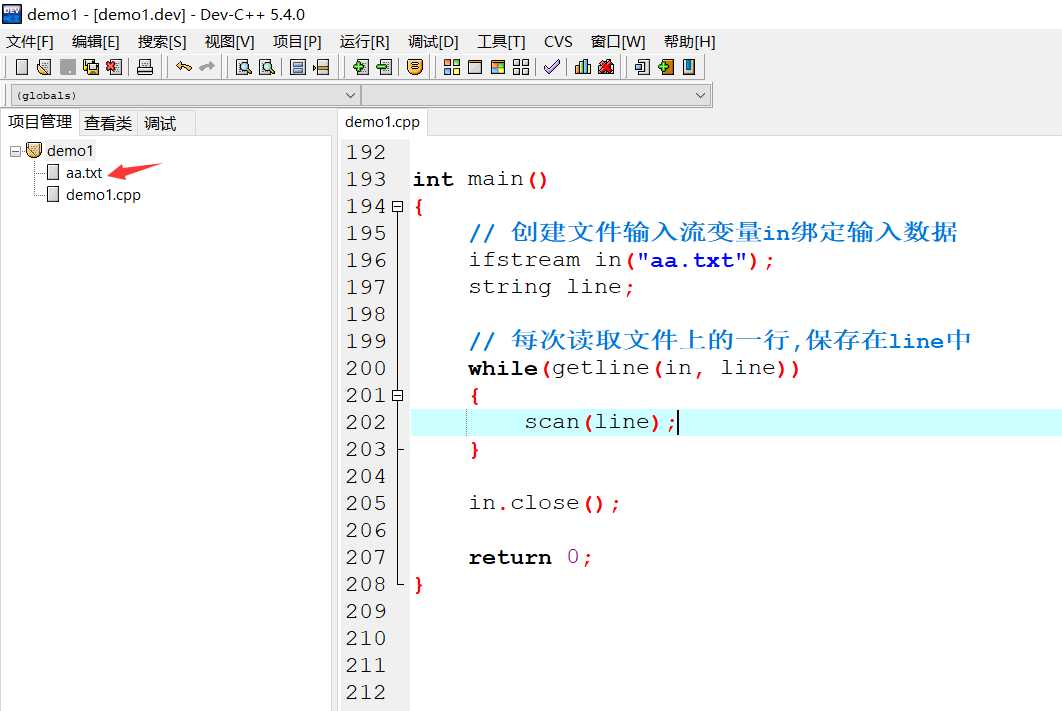Click the Go to function icon

tap(298, 67)
